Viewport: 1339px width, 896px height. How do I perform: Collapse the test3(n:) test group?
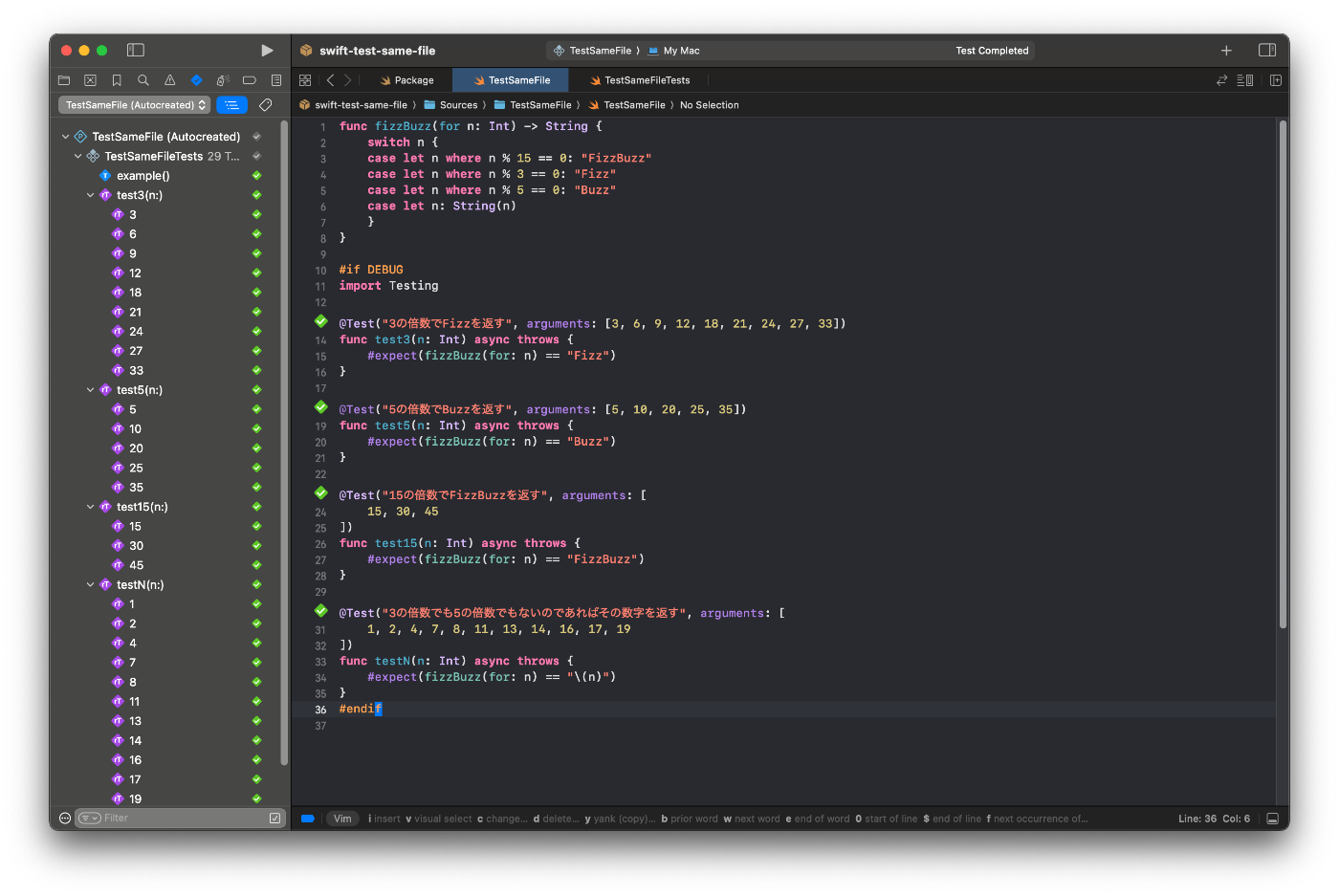coord(89,194)
